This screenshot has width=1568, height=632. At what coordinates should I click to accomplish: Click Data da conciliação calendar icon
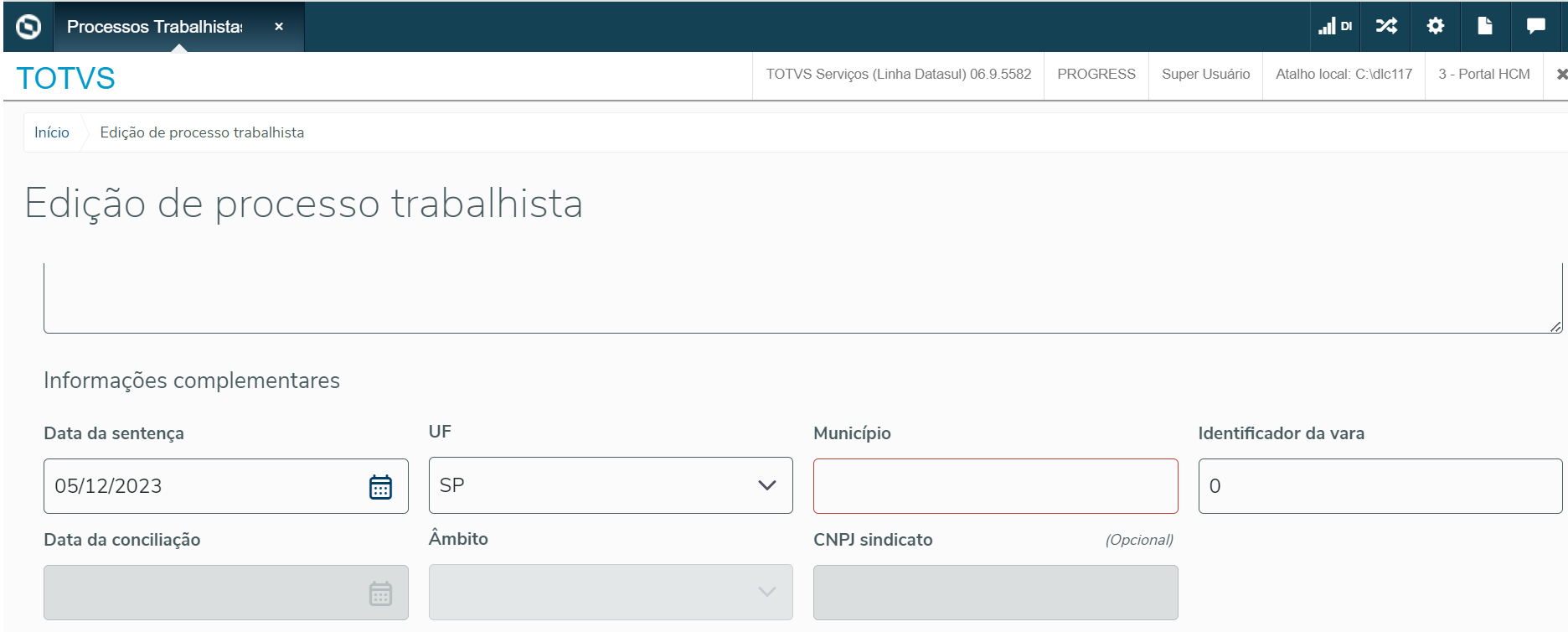380,593
